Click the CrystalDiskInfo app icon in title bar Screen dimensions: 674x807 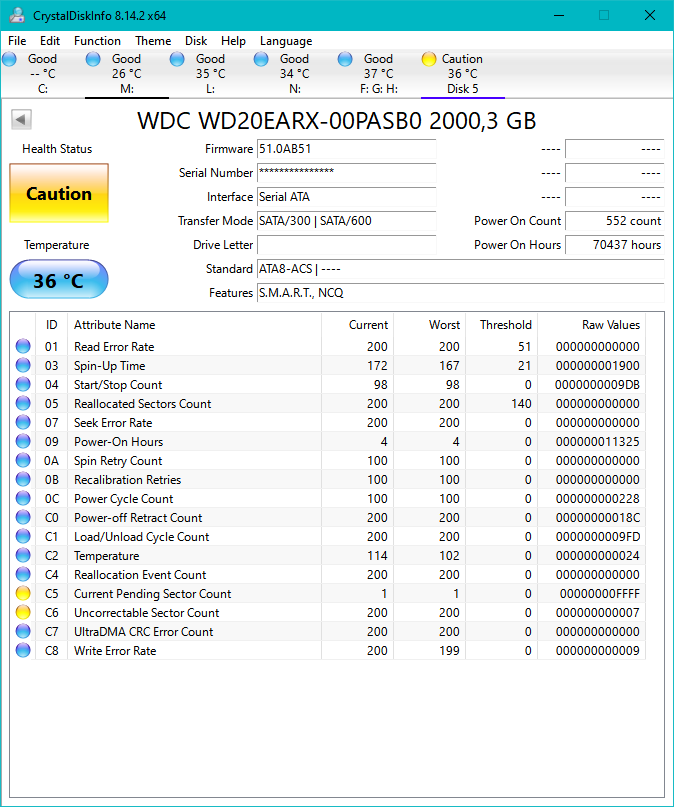[16, 15]
